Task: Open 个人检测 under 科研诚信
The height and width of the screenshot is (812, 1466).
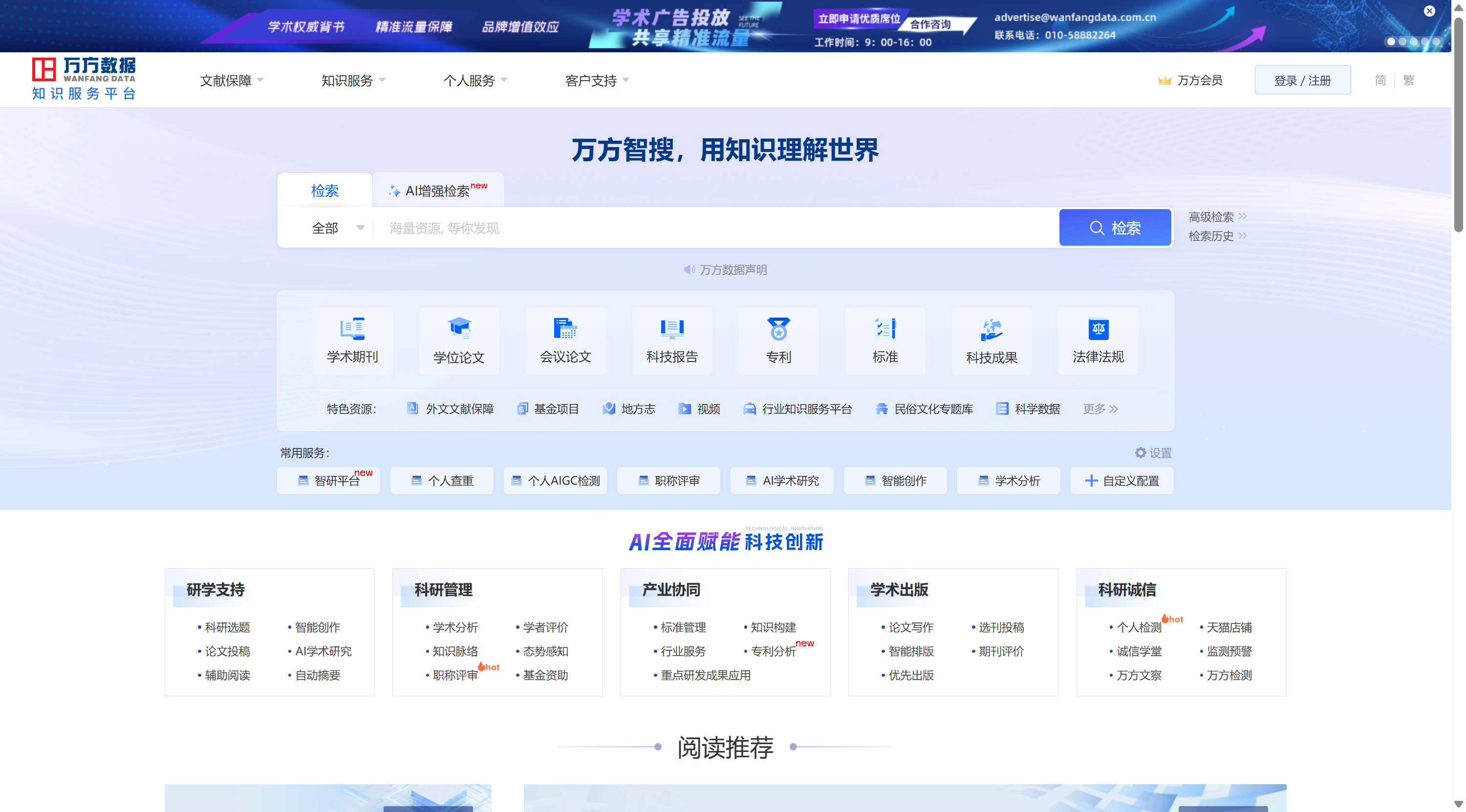Action: 1139,627
